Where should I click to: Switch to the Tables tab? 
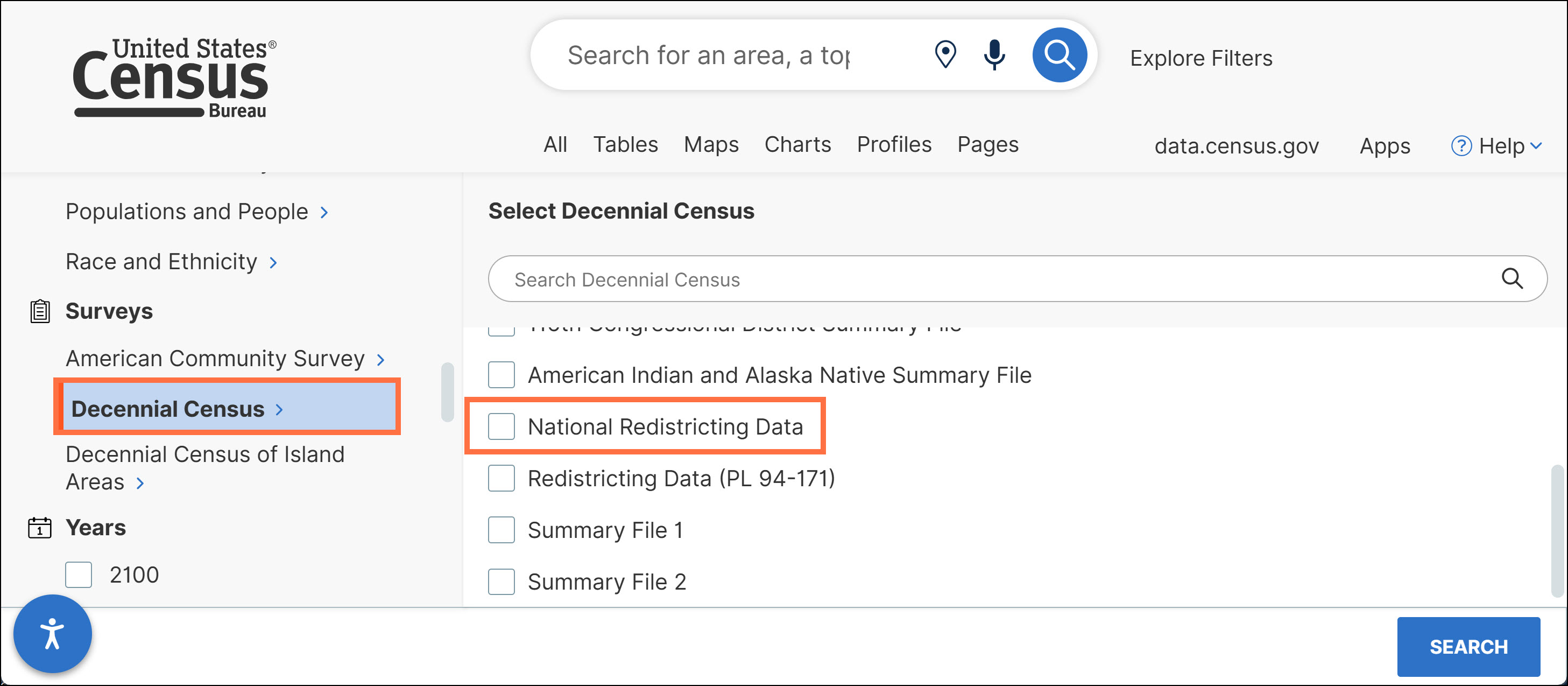click(625, 144)
